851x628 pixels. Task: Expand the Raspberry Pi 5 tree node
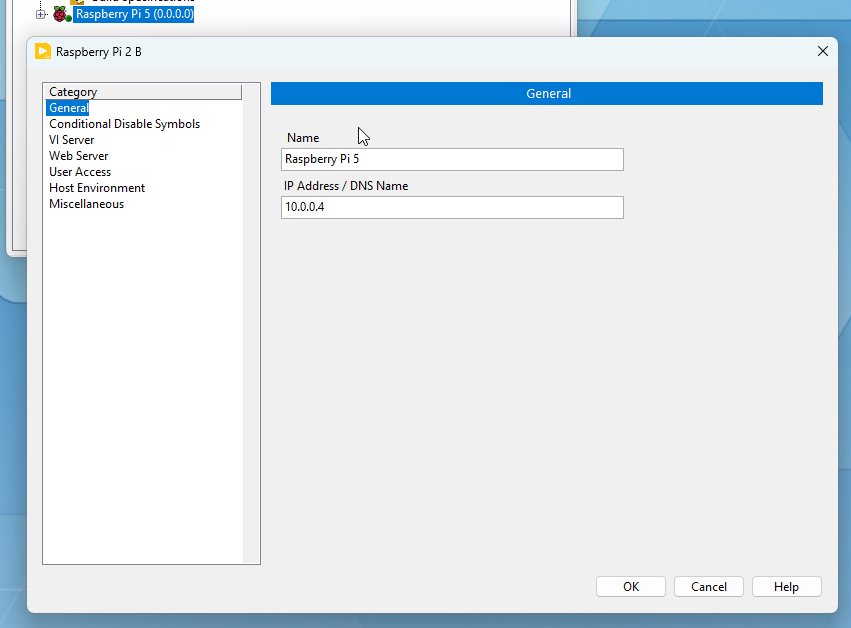point(41,14)
